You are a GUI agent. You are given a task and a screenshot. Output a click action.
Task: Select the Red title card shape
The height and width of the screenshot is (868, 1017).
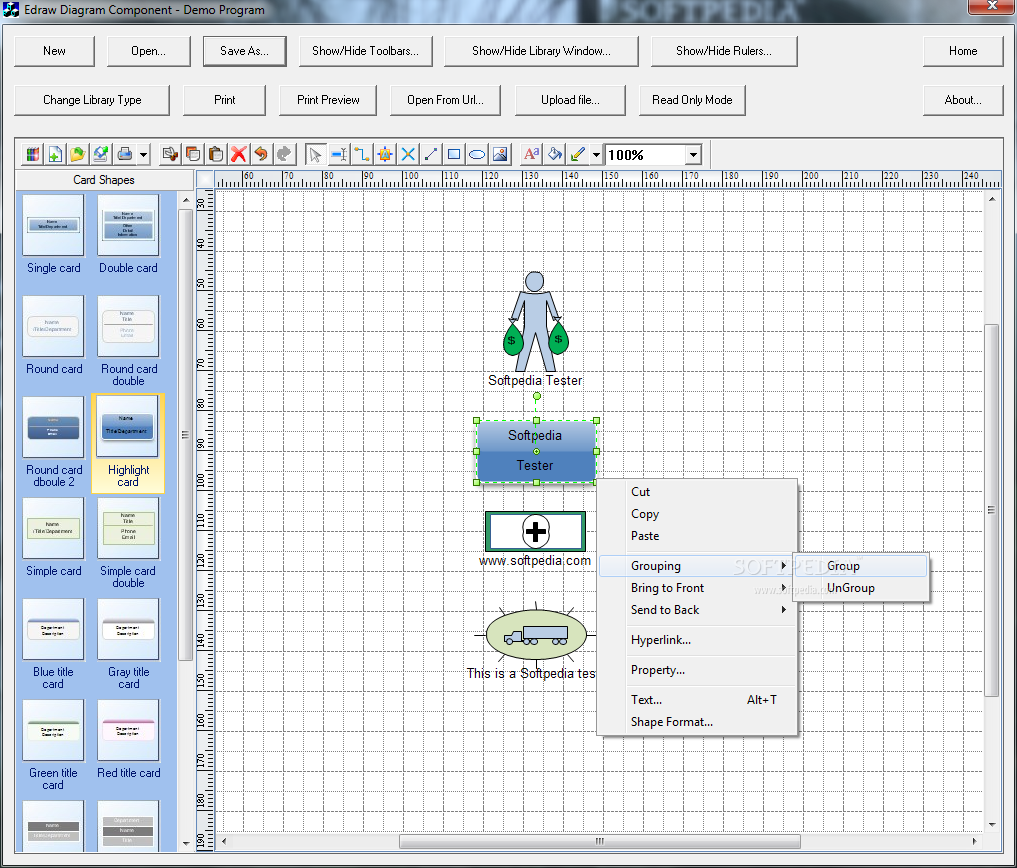point(128,740)
